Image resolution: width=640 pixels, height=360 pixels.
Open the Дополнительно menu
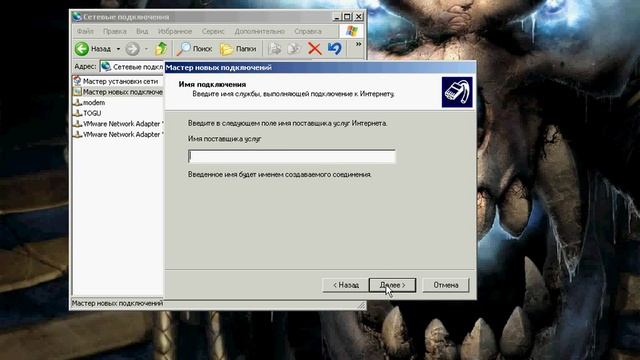(x=260, y=31)
